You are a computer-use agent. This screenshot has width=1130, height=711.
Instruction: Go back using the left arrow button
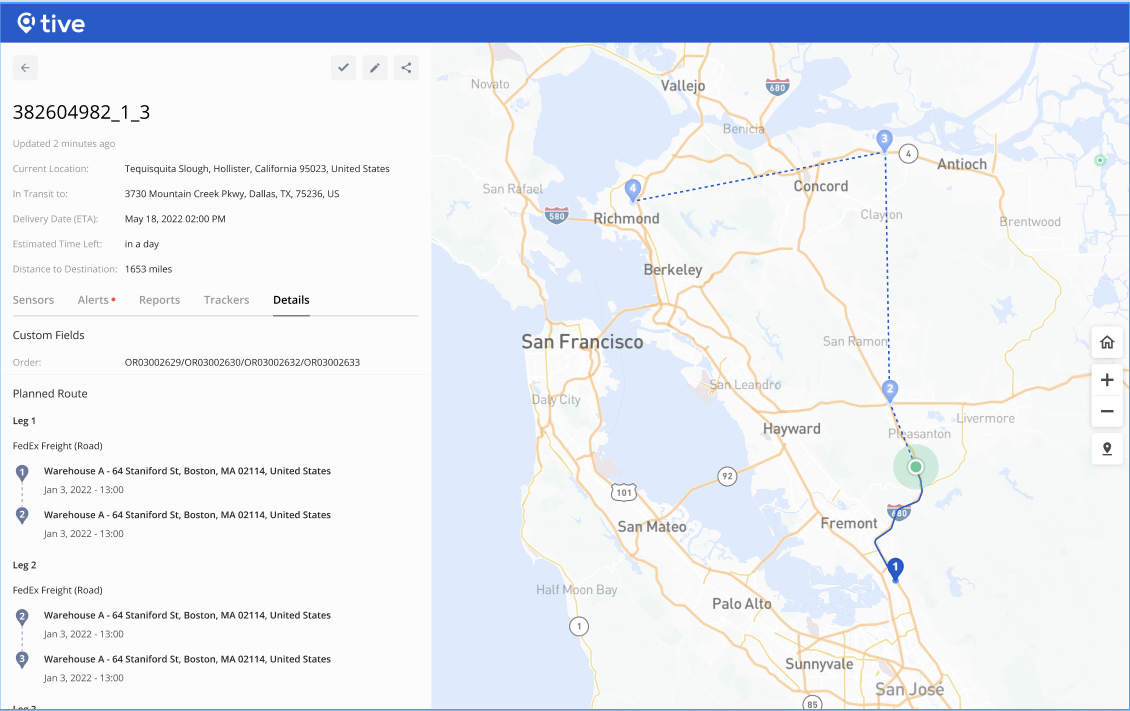pos(25,68)
